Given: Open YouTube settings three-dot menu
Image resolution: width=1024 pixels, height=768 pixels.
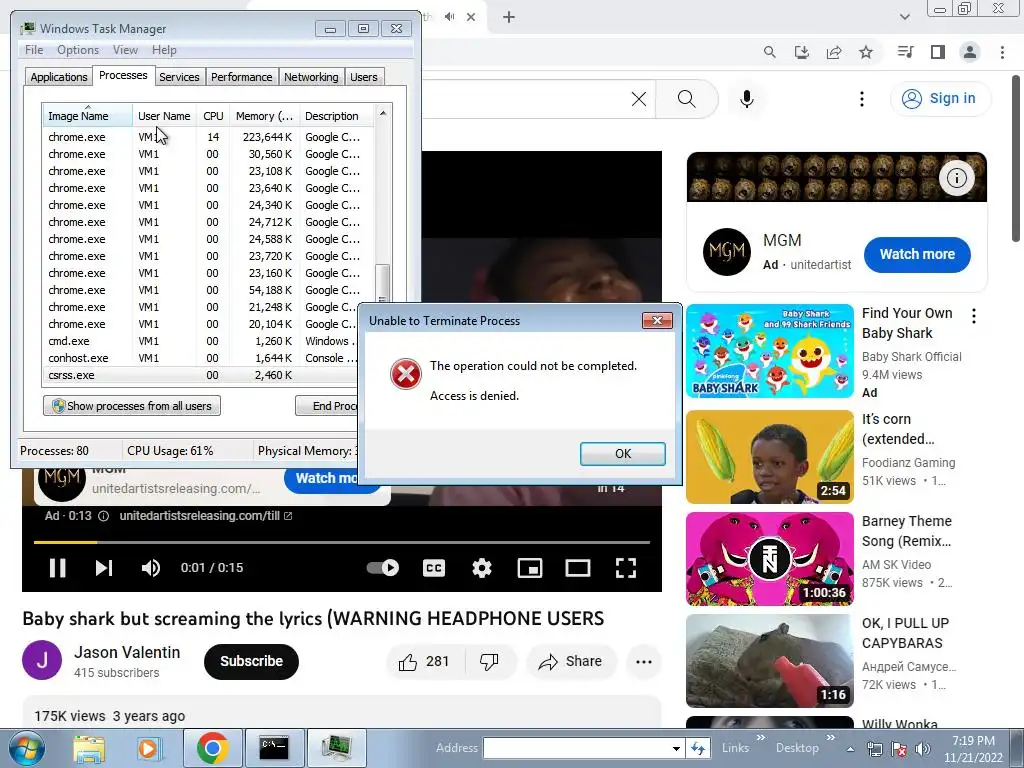Looking at the screenshot, I should click(x=862, y=99).
